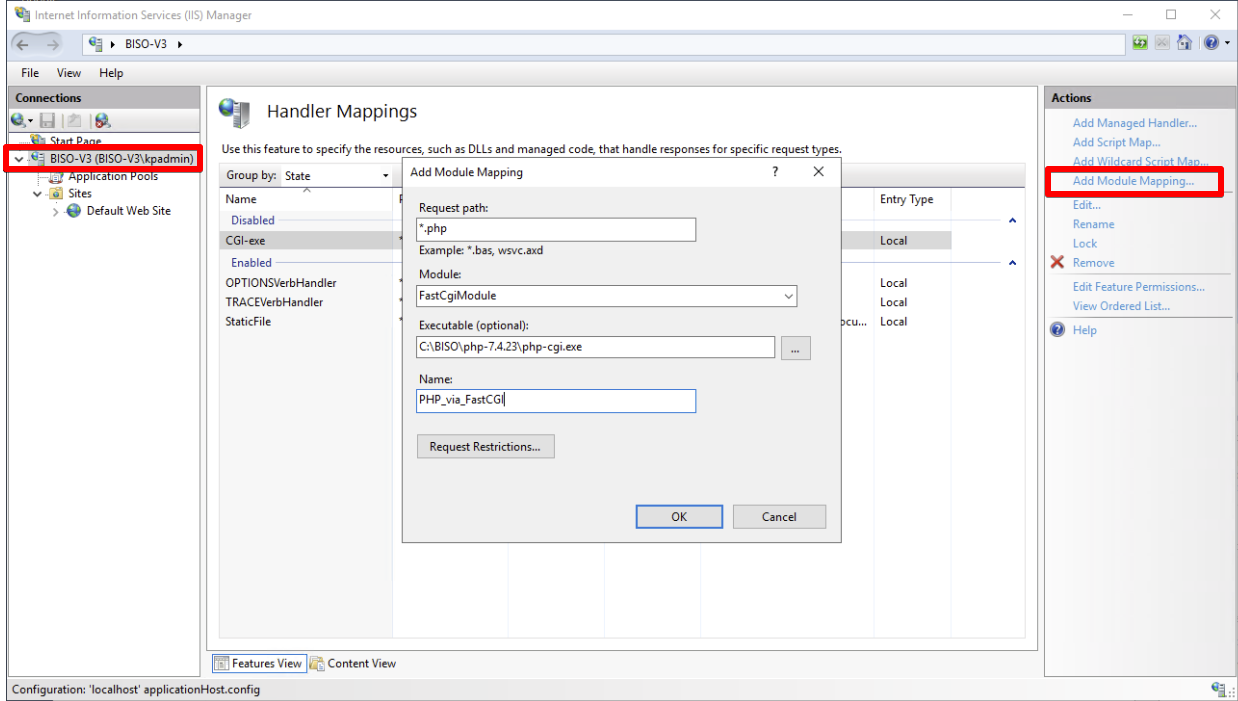Switch to Content View tab
Image resolution: width=1238 pixels, height=701 pixels.
click(x=353, y=663)
